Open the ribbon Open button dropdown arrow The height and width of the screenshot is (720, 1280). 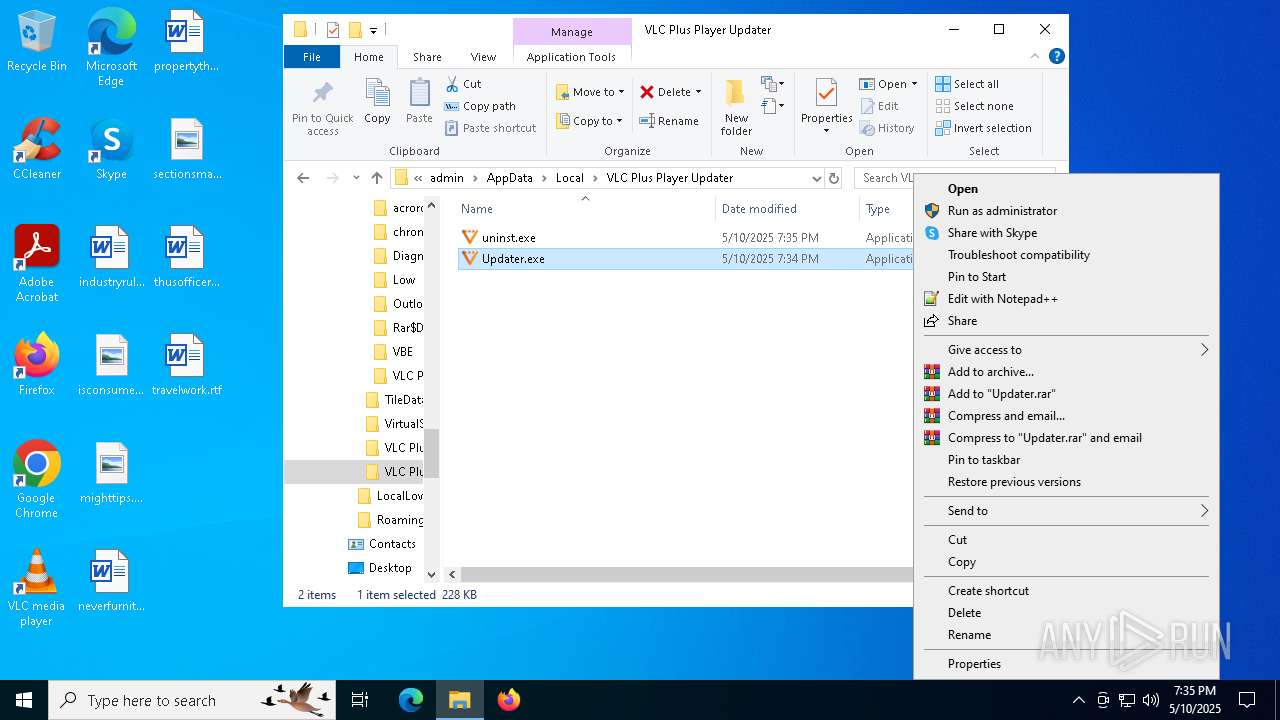coord(914,84)
